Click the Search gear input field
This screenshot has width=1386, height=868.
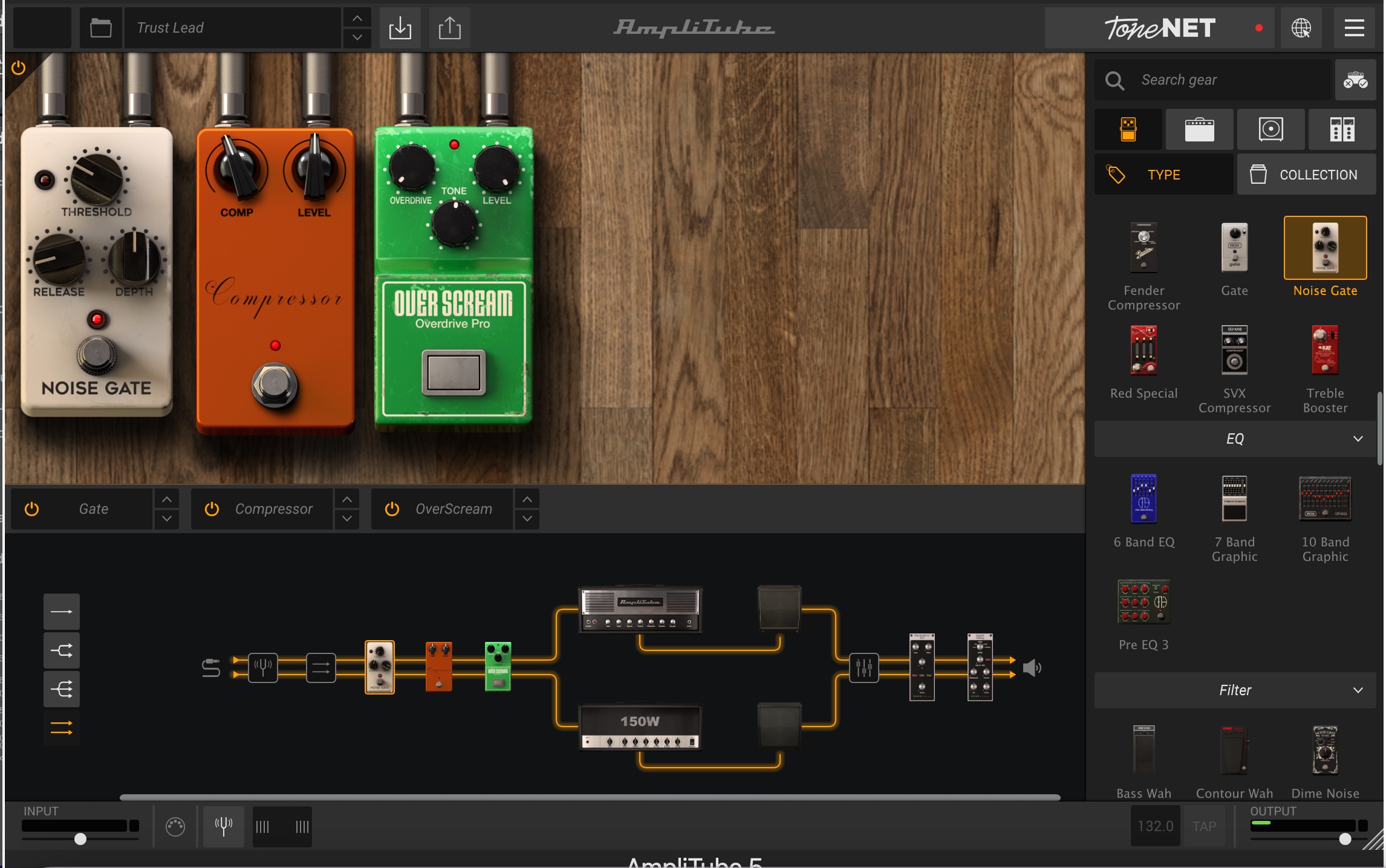click(x=1212, y=80)
